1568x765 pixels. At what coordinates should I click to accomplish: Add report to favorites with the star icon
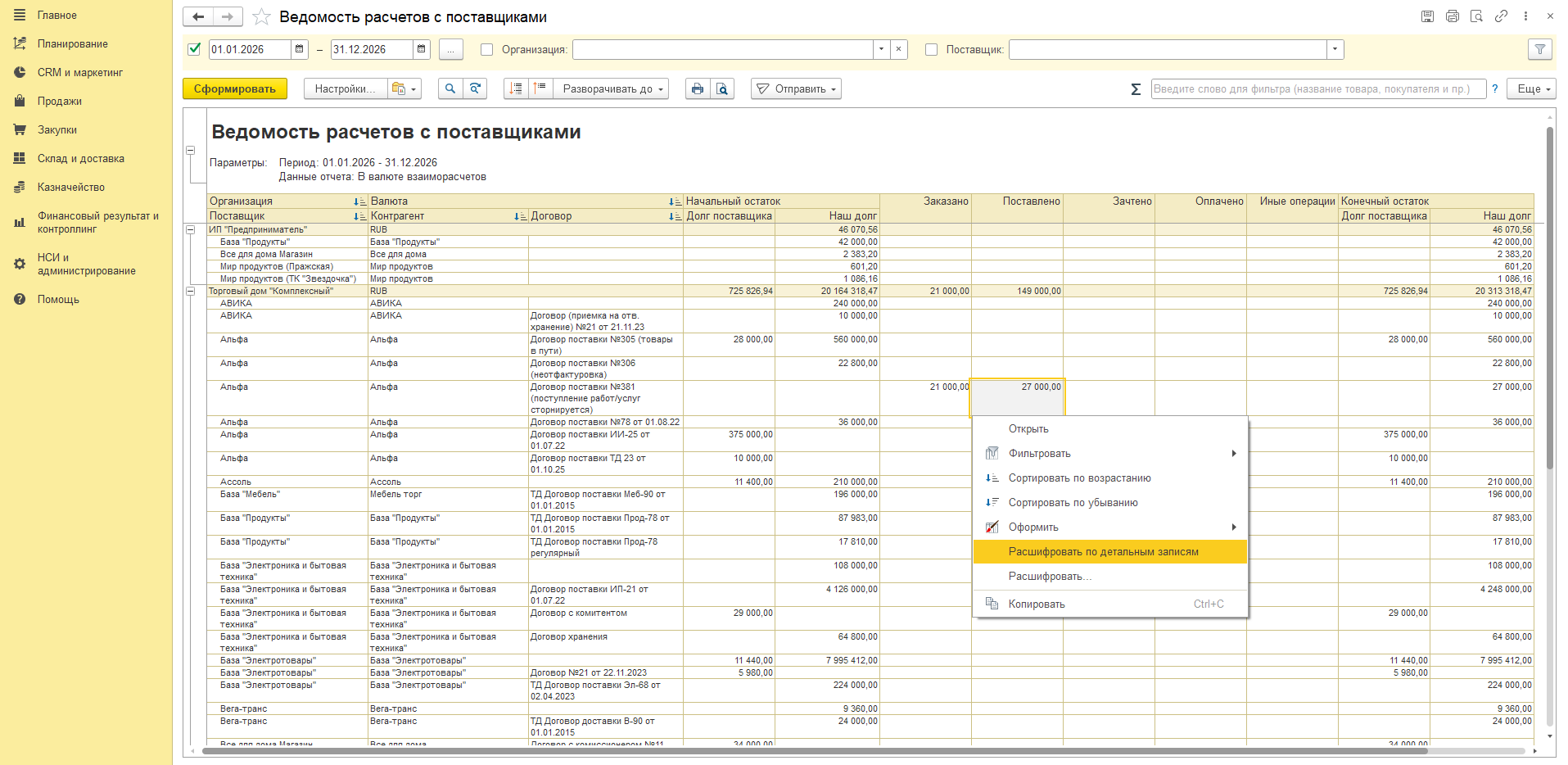click(261, 16)
